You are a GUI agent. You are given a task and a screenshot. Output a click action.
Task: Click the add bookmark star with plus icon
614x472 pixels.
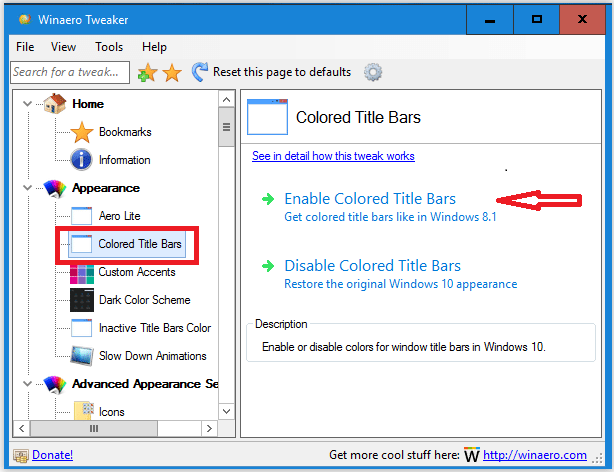click(x=147, y=72)
